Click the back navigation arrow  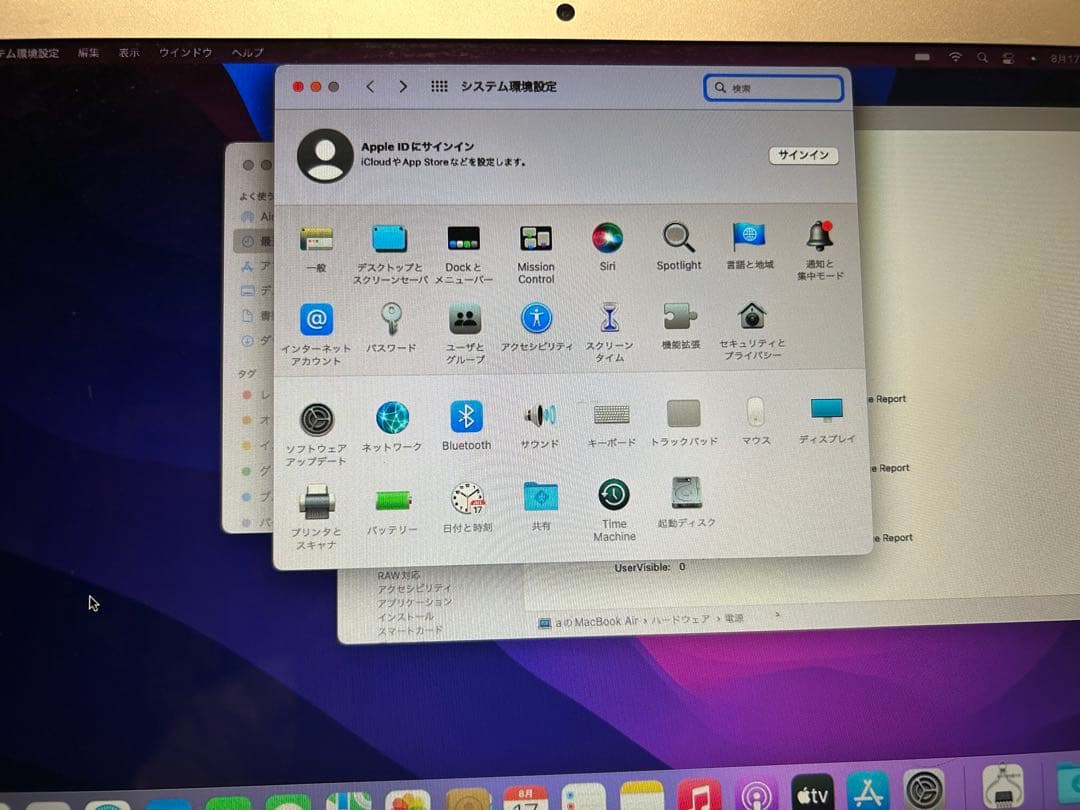(x=370, y=87)
